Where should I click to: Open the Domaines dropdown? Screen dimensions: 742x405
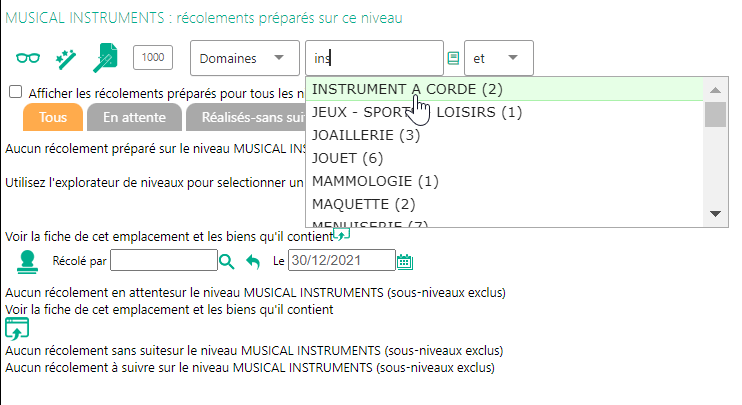244,58
